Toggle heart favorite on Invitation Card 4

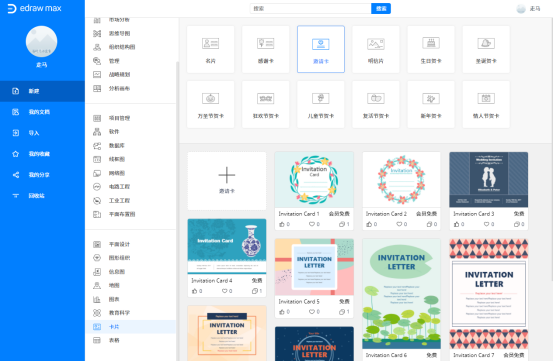pos(225,291)
